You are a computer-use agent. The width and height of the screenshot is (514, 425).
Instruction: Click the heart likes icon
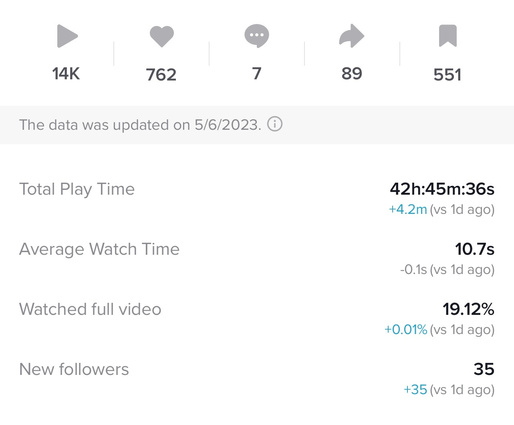coord(162,36)
